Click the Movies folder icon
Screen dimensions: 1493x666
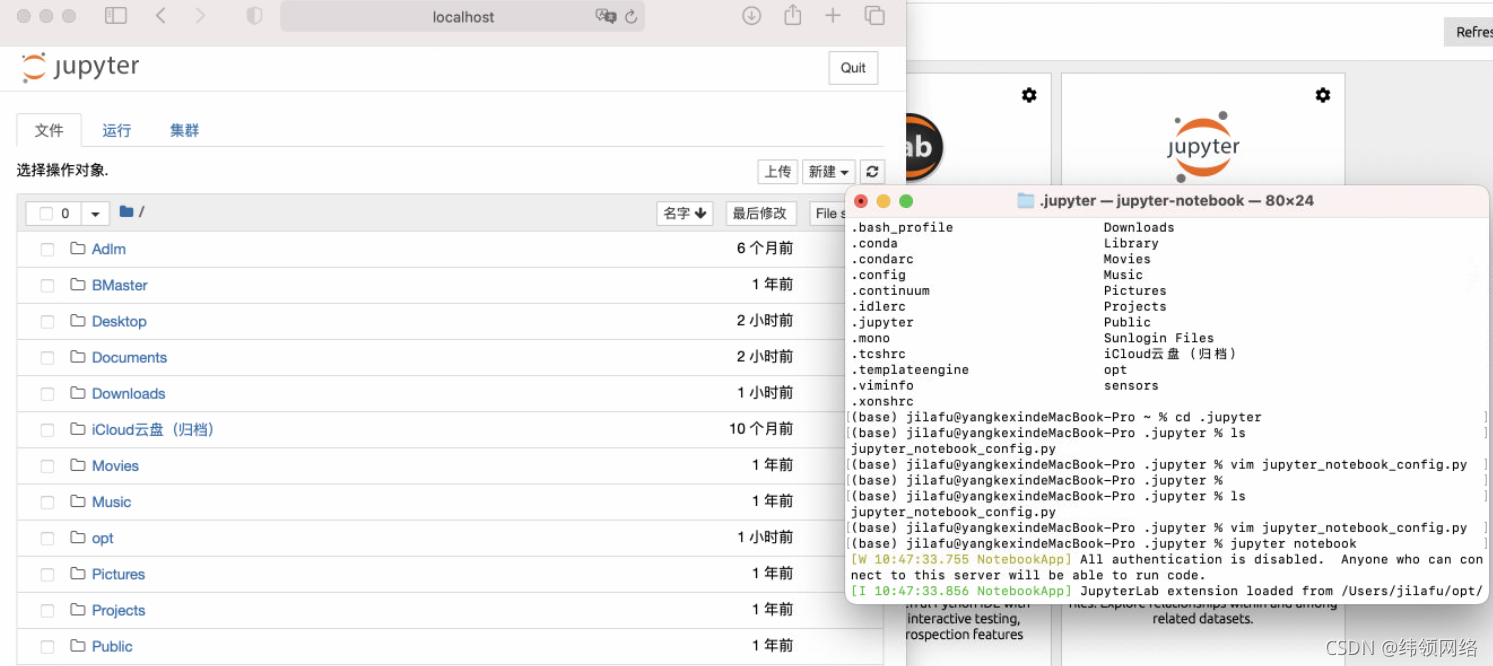[78, 465]
